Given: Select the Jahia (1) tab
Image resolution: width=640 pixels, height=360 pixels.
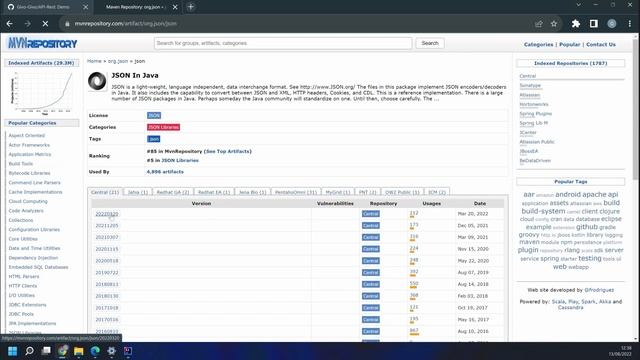Looking at the screenshot, I should (x=138, y=192).
